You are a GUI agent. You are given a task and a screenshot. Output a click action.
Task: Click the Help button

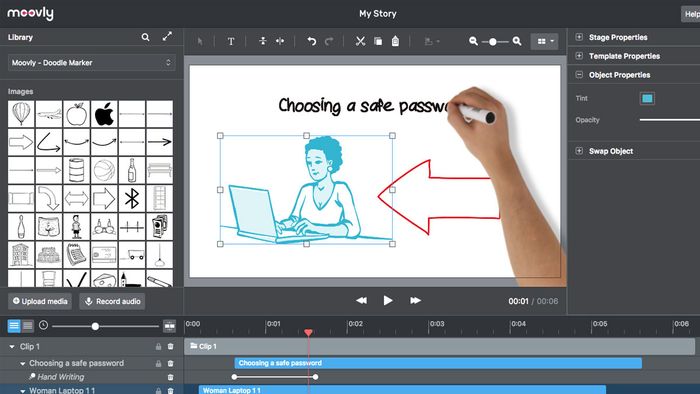(x=690, y=14)
